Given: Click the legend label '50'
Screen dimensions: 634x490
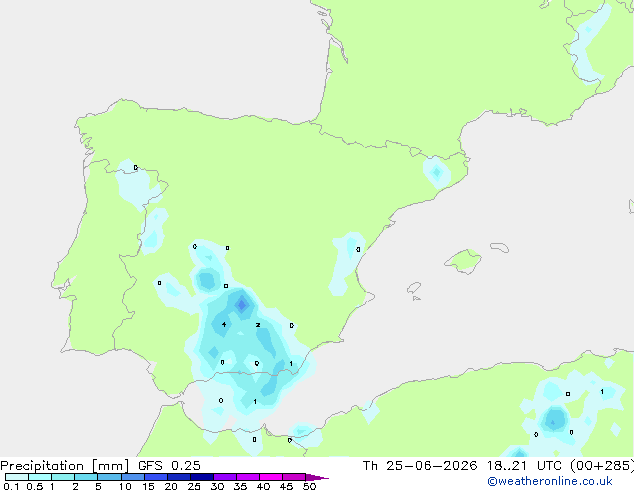Looking at the screenshot, I should coord(309,486).
